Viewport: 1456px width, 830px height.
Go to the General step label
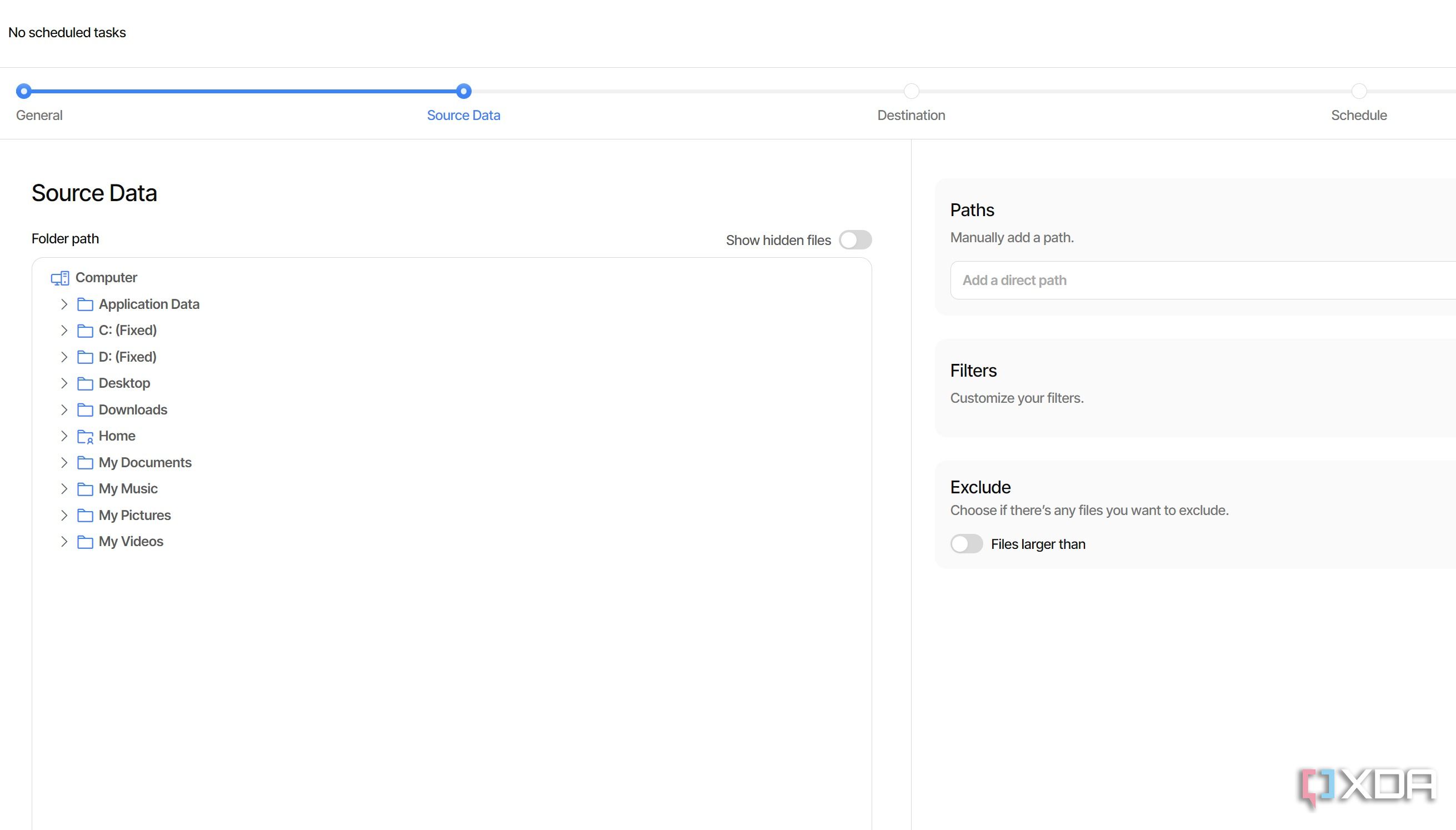click(x=39, y=115)
